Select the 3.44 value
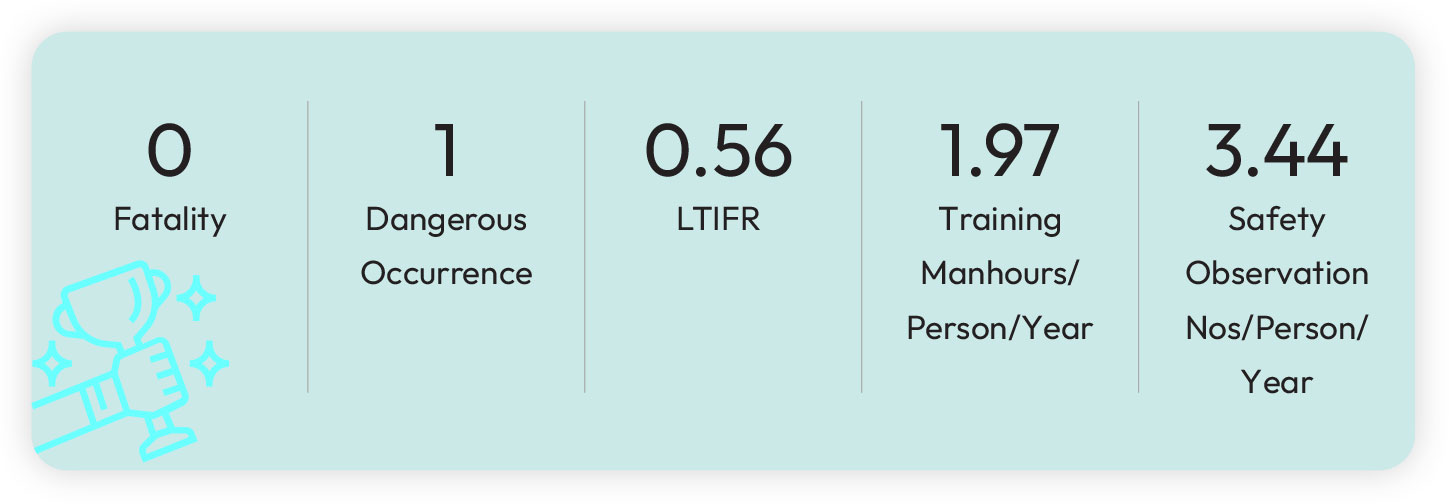Viewport: 1449px width, 504px height. [x=1276, y=152]
